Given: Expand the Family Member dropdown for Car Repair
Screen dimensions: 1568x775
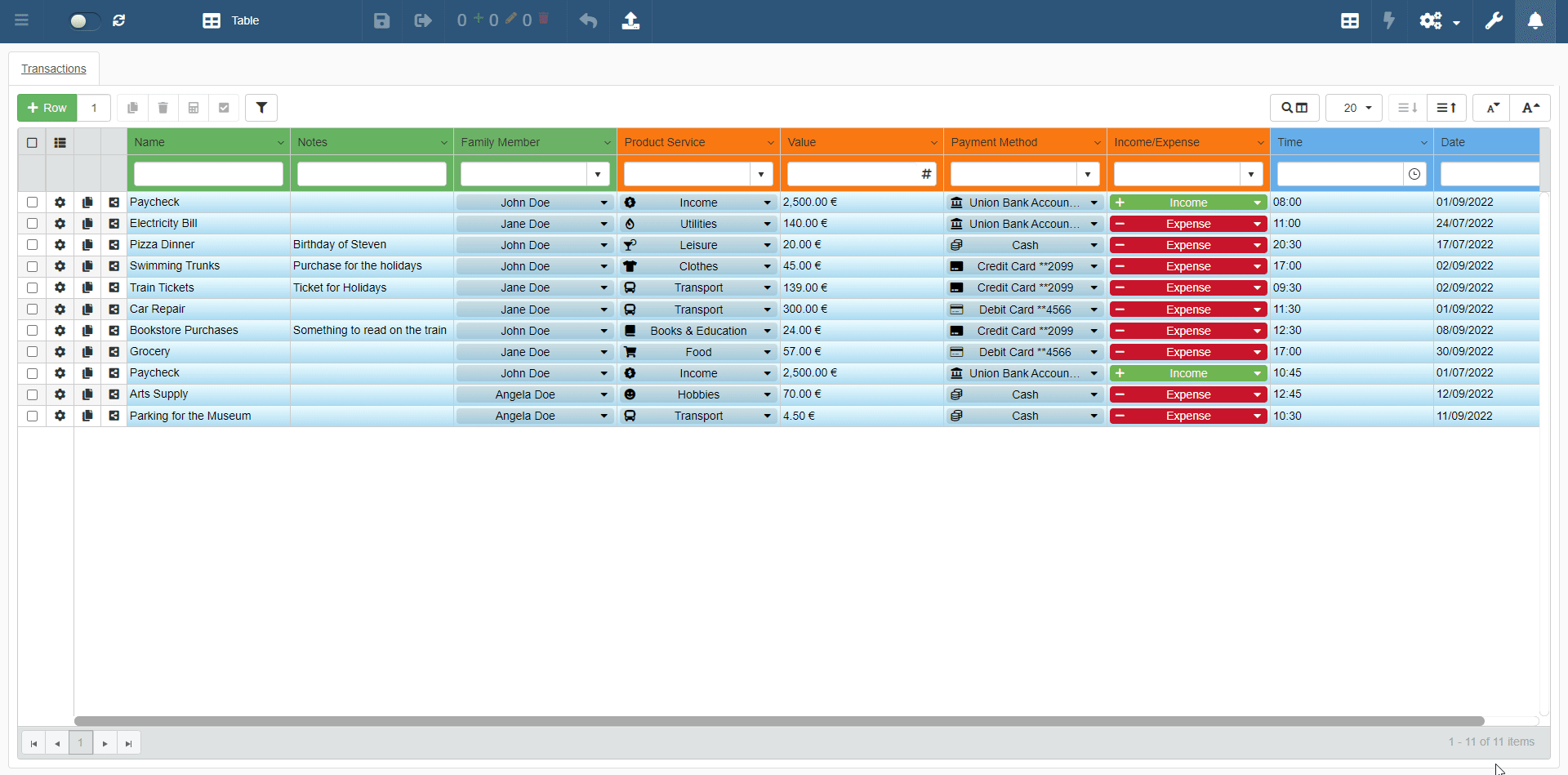Looking at the screenshot, I should pyautogui.click(x=604, y=310).
